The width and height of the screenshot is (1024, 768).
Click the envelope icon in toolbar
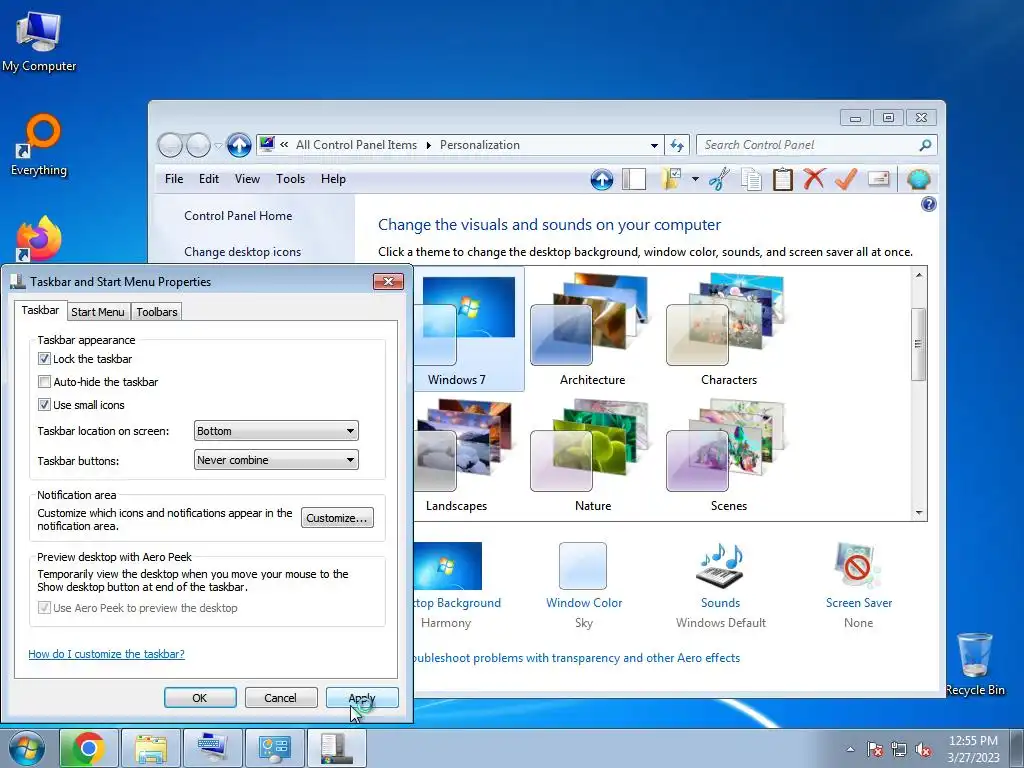pyautogui.click(x=878, y=179)
